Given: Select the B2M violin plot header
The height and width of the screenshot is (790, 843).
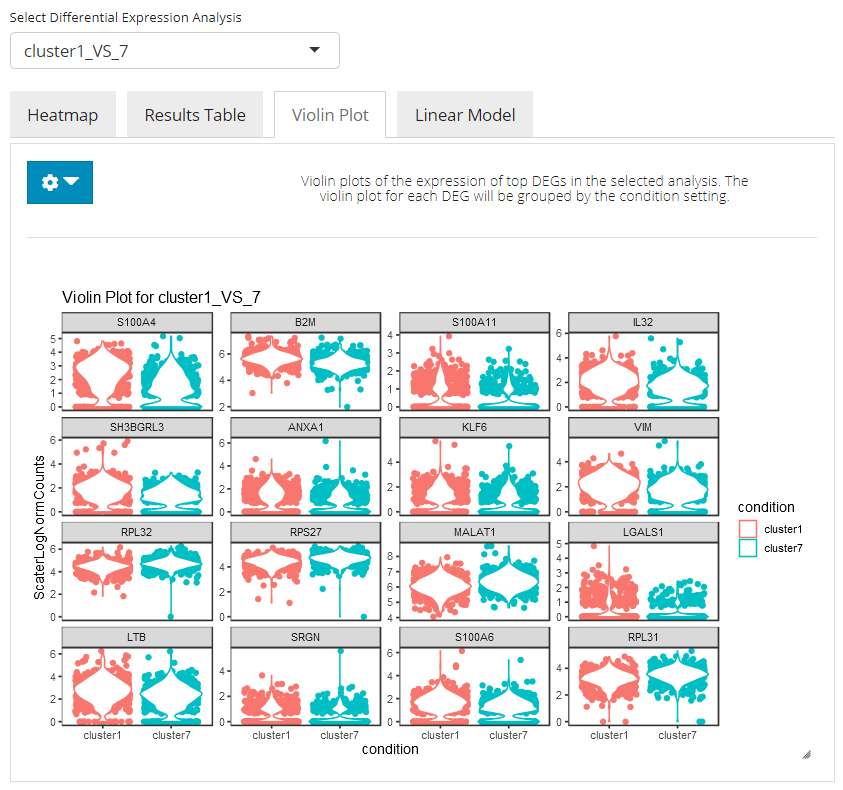Looking at the screenshot, I should coord(305,322).
